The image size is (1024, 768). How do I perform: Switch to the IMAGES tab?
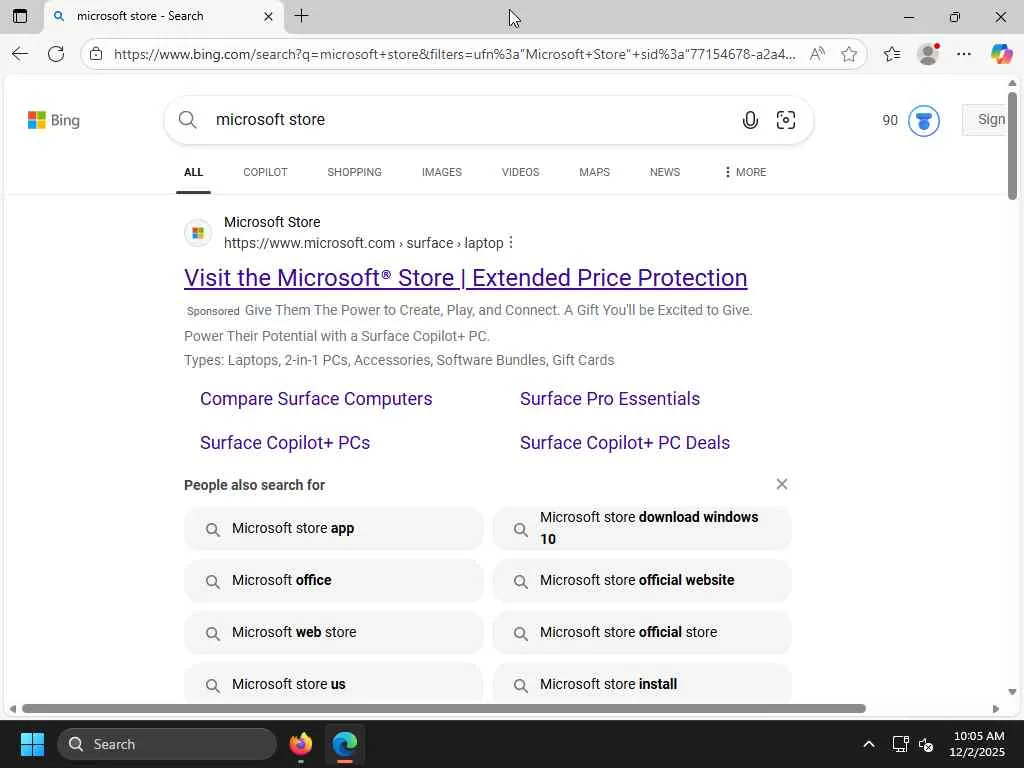click(441, 172)
